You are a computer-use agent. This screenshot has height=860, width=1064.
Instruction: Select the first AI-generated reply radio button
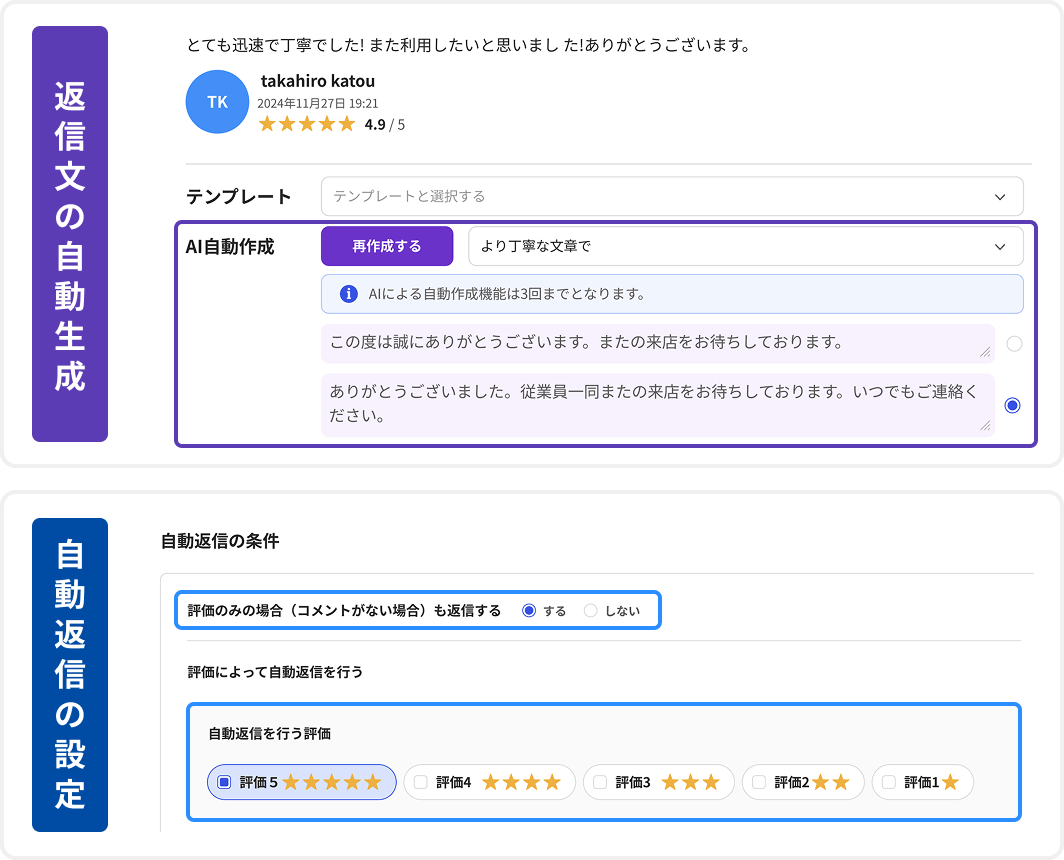[x=1015, y=343]
